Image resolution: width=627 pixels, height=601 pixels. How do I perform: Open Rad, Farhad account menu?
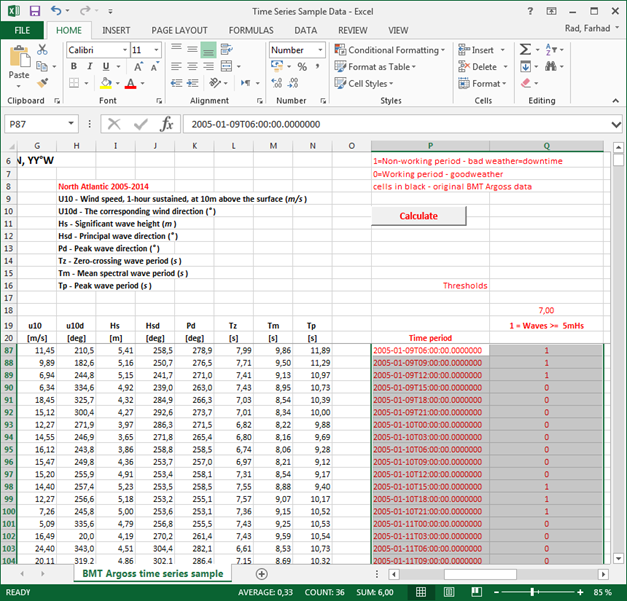coord(592,28)
